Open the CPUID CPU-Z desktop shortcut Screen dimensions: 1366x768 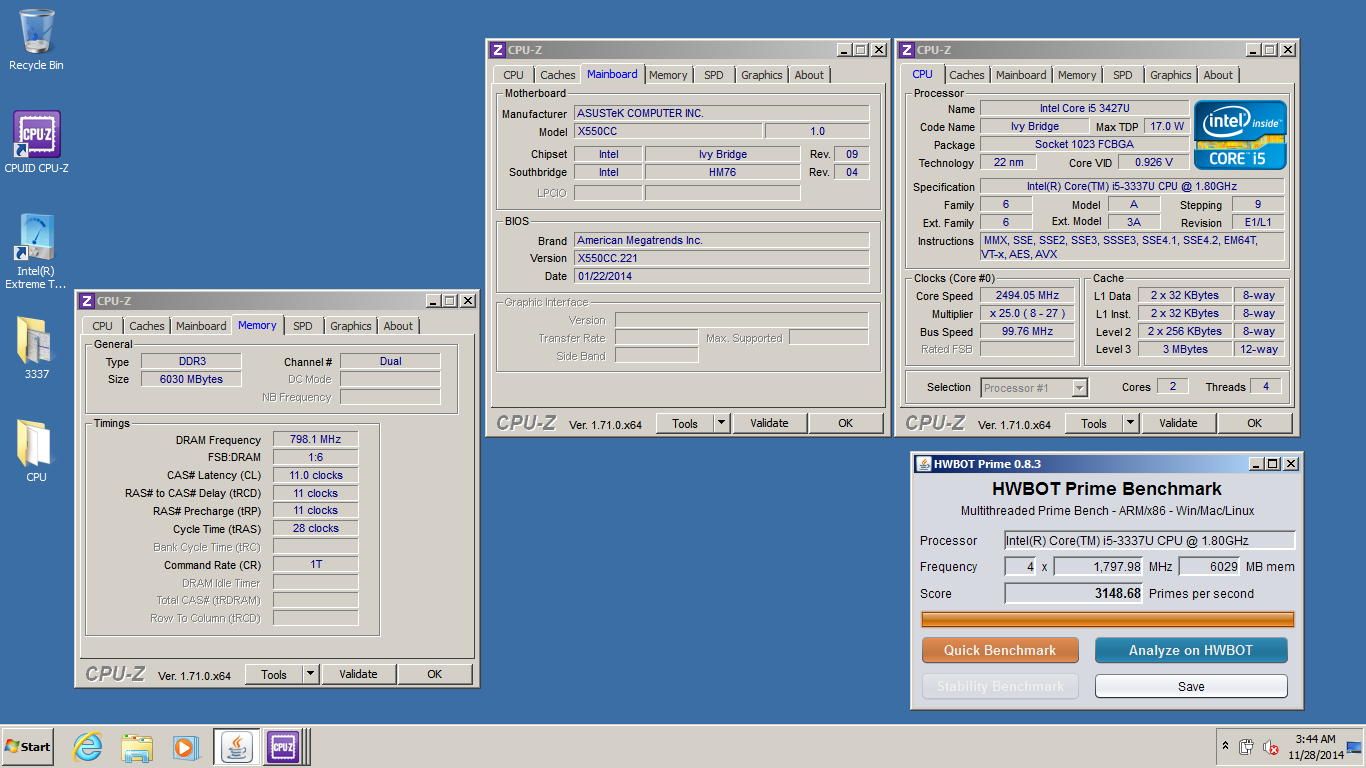point(36,142)
